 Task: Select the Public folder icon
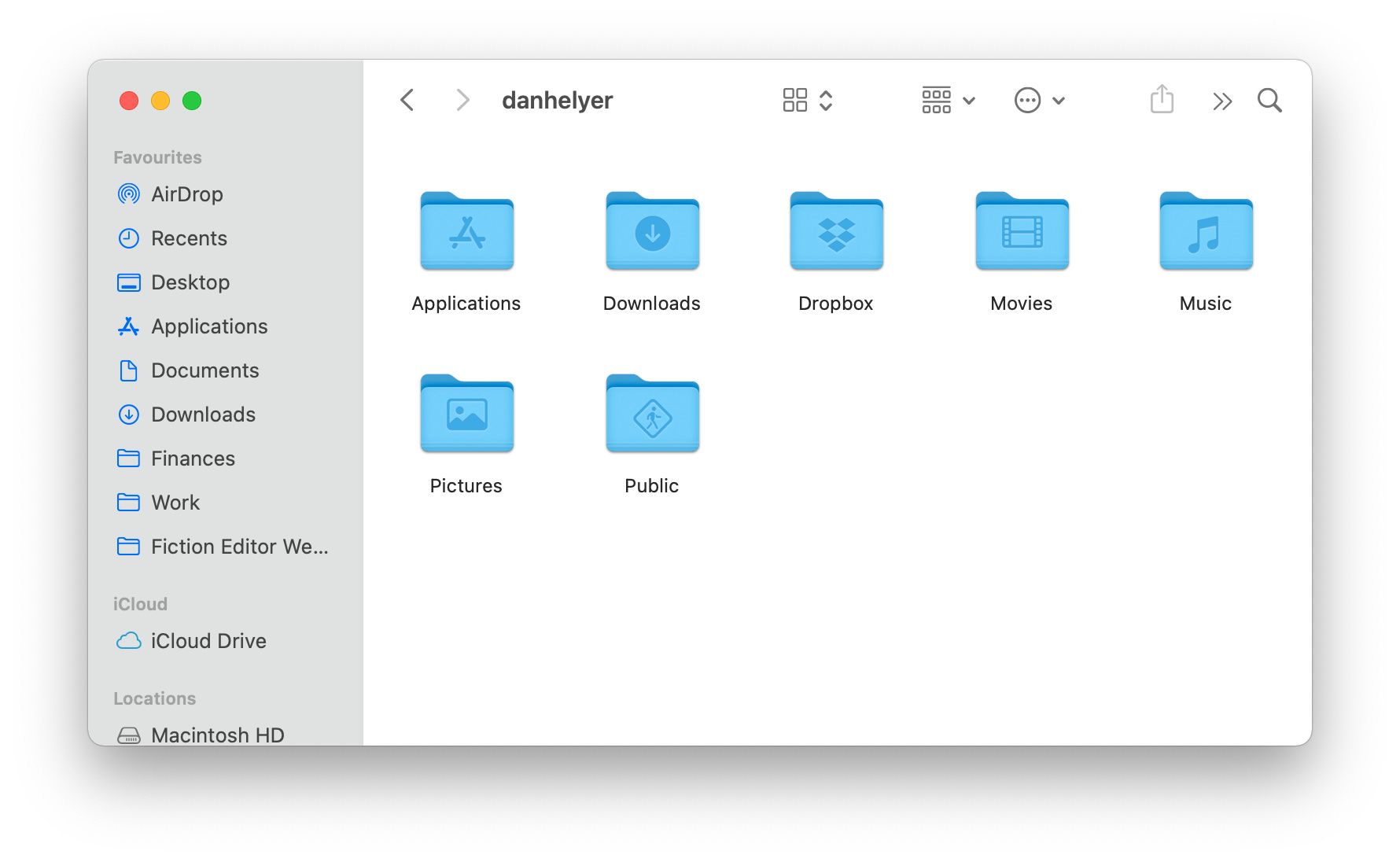[x=651, y=414]
